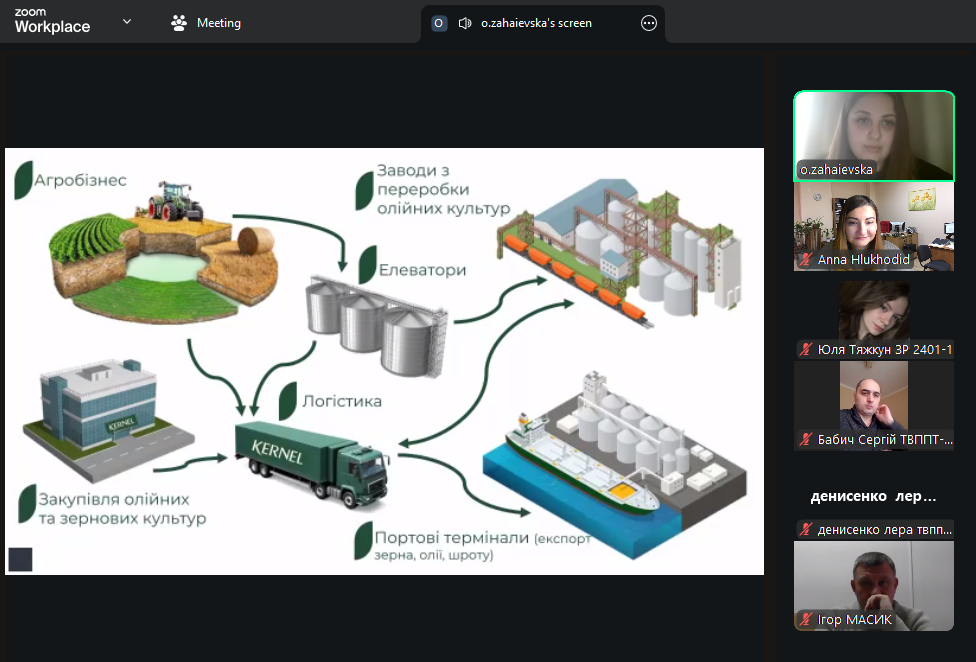Click muted mic icon on Бабич Сергій's tile
Screen dimensions: 976x662
(x=805, y=440)
